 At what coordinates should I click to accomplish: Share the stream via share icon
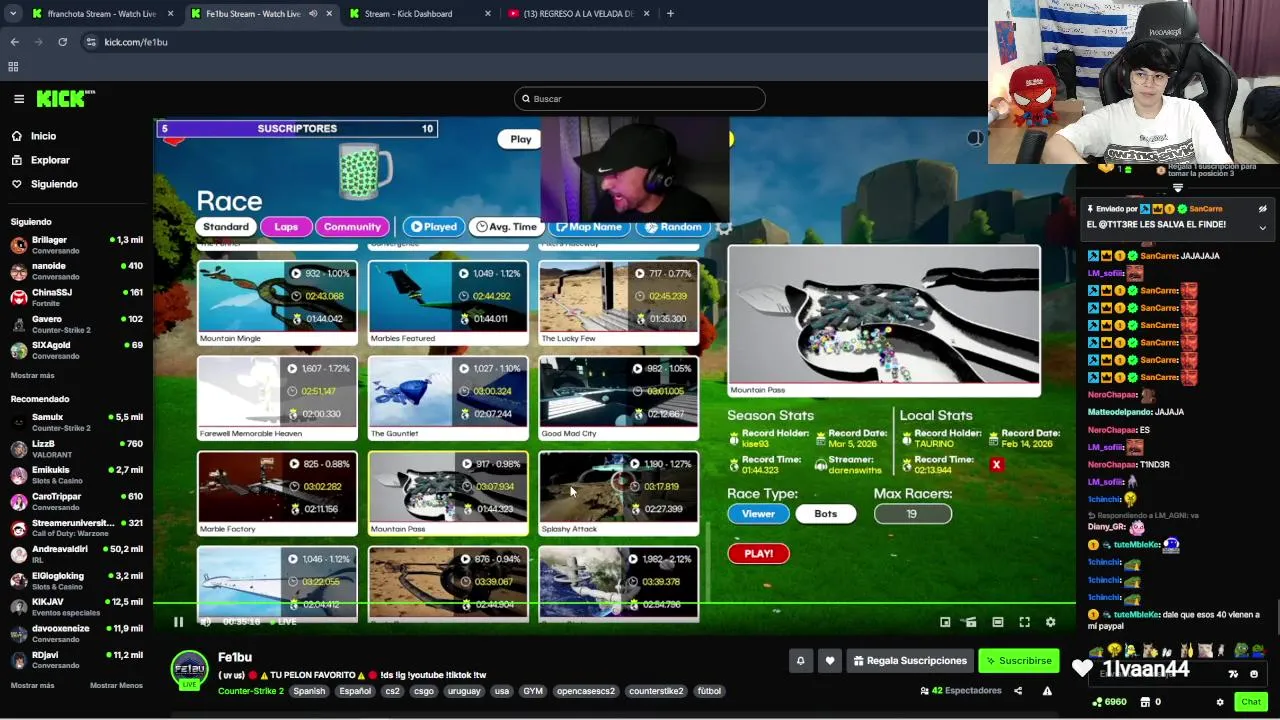pyautogui.click(x=1018, y=691)
